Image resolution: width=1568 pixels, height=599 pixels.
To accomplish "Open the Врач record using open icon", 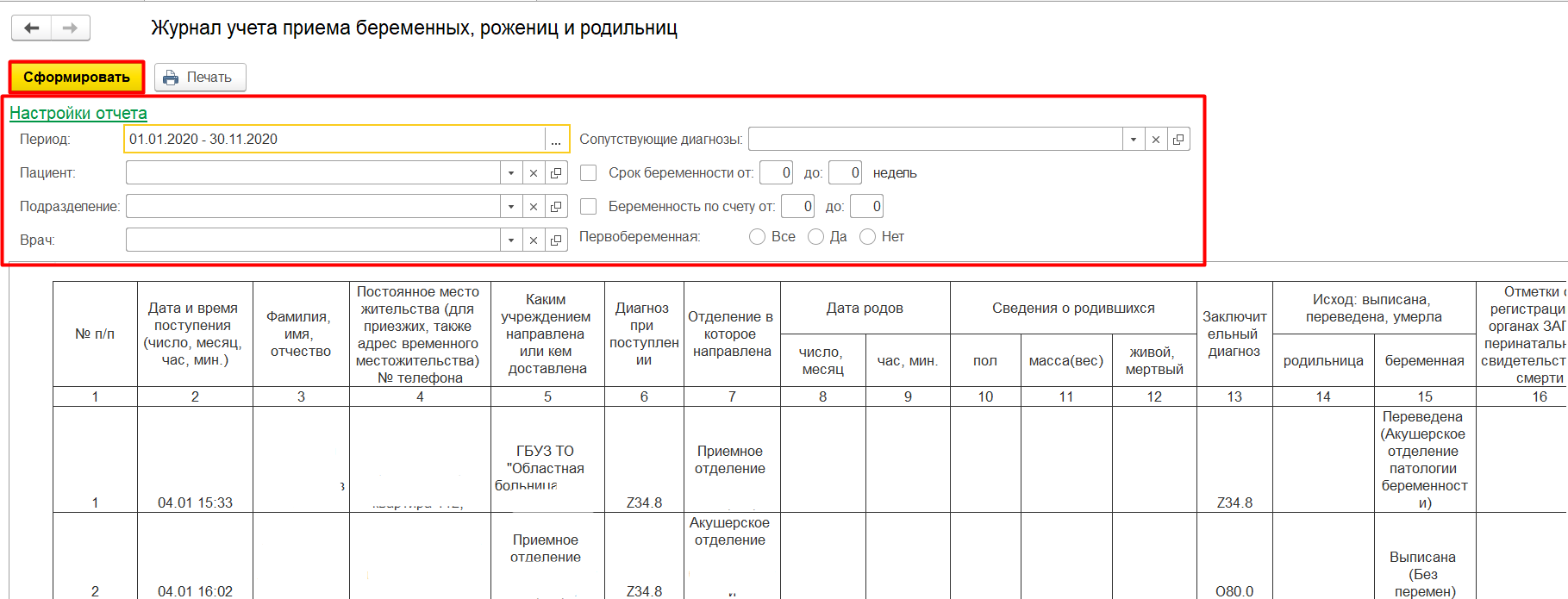I will pos(557,240).
